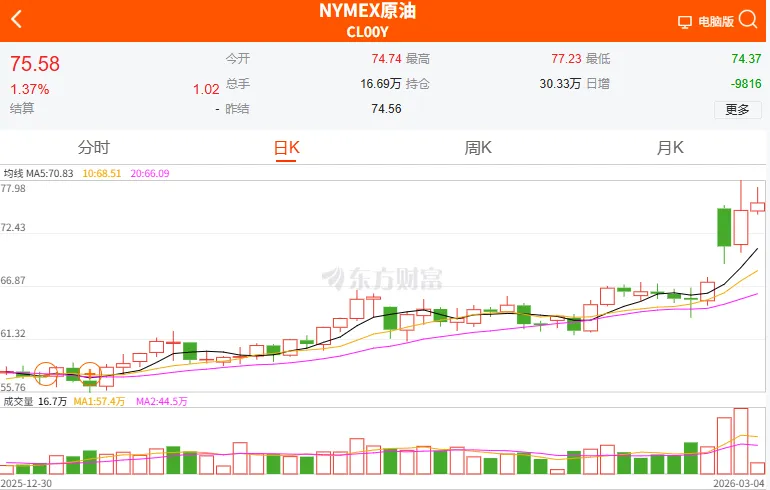The image size is (770, 490).
Task: Switch to the 周K weekly tab
Action: pyautogui.click(x=478, y=147)
